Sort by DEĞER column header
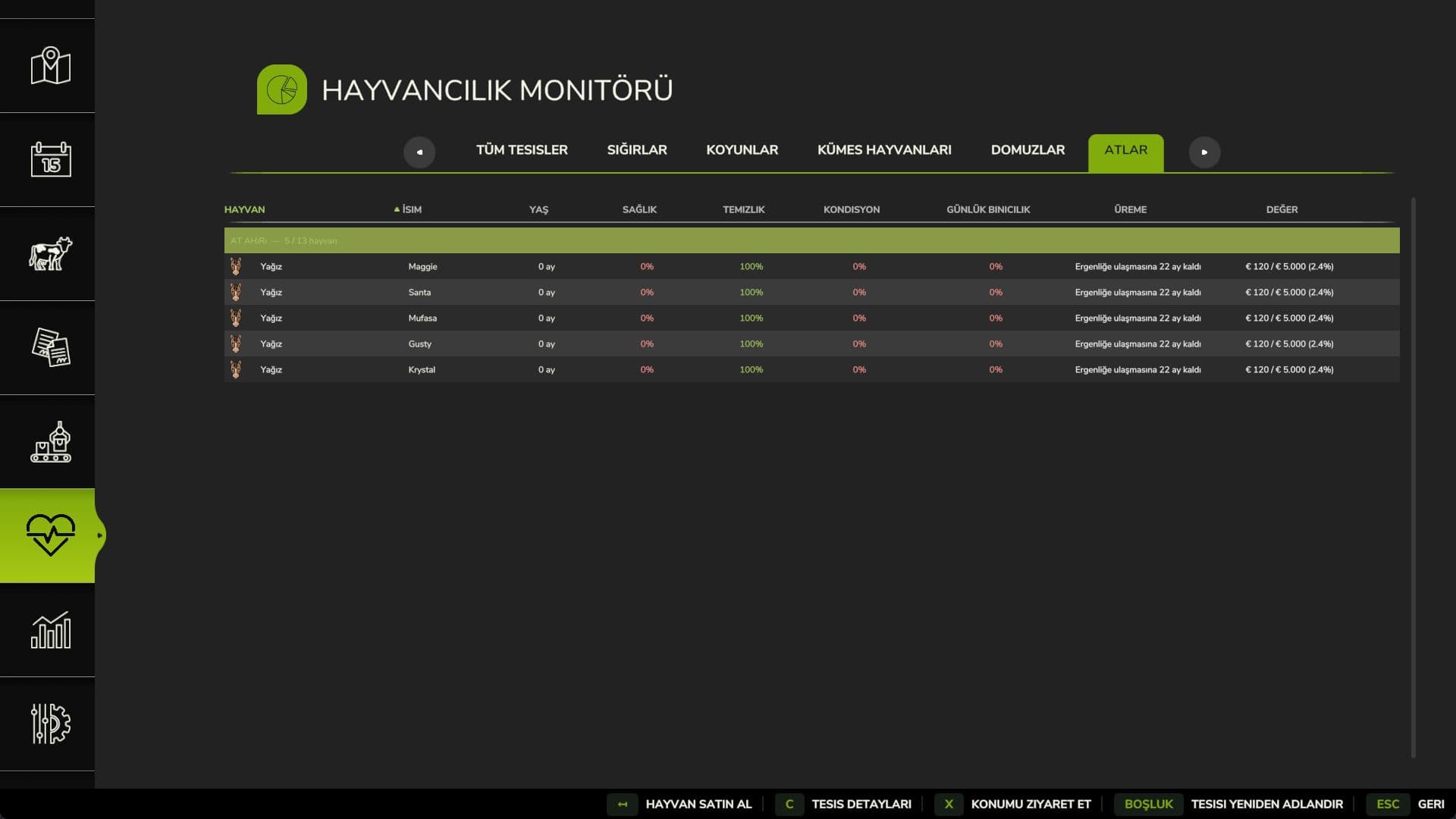The height and width of the screenshot is (819, 1456). (x=1282, y=209)
